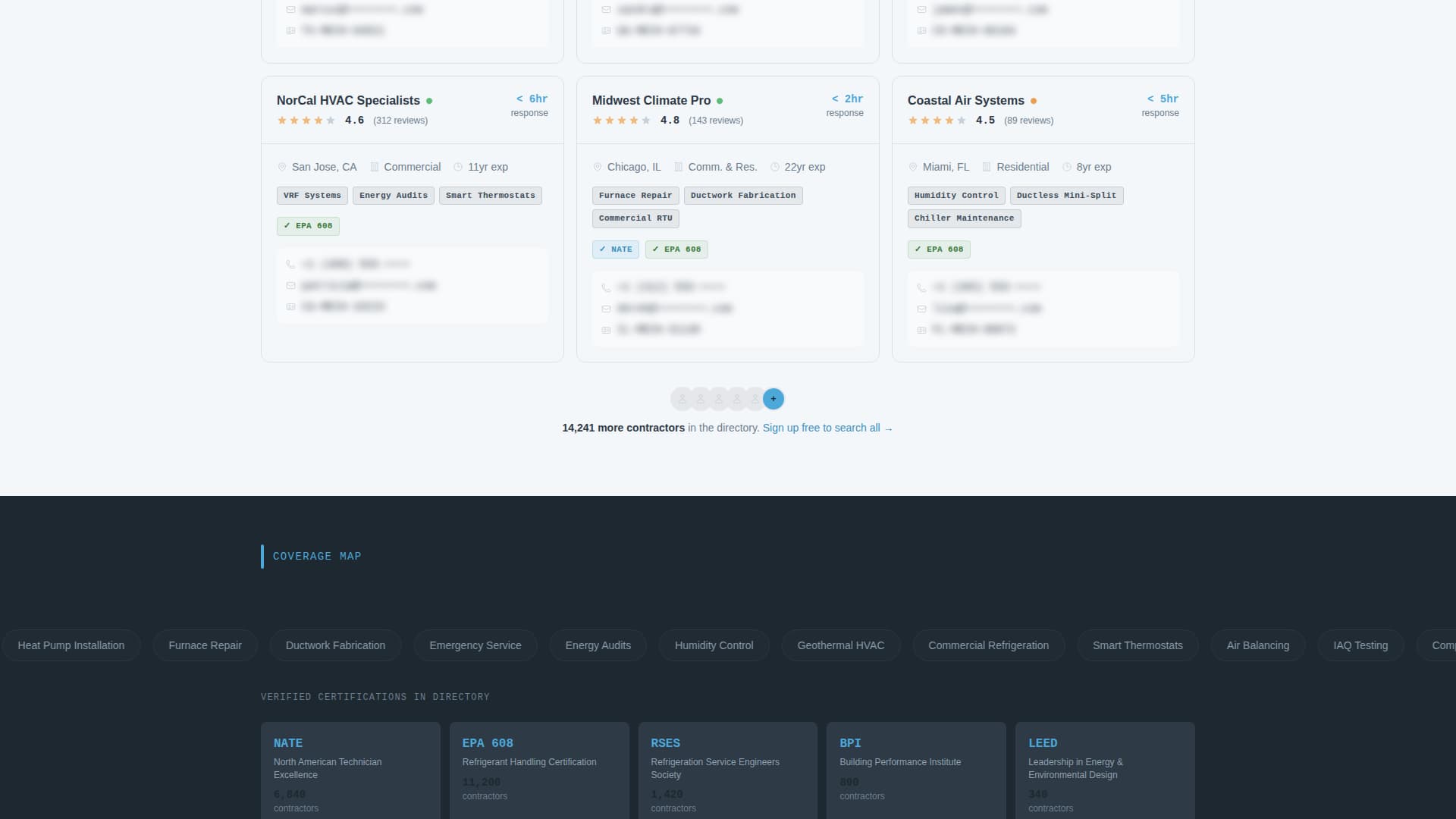Click email icon in NorCal HVAC card

[x=290, y=286]
